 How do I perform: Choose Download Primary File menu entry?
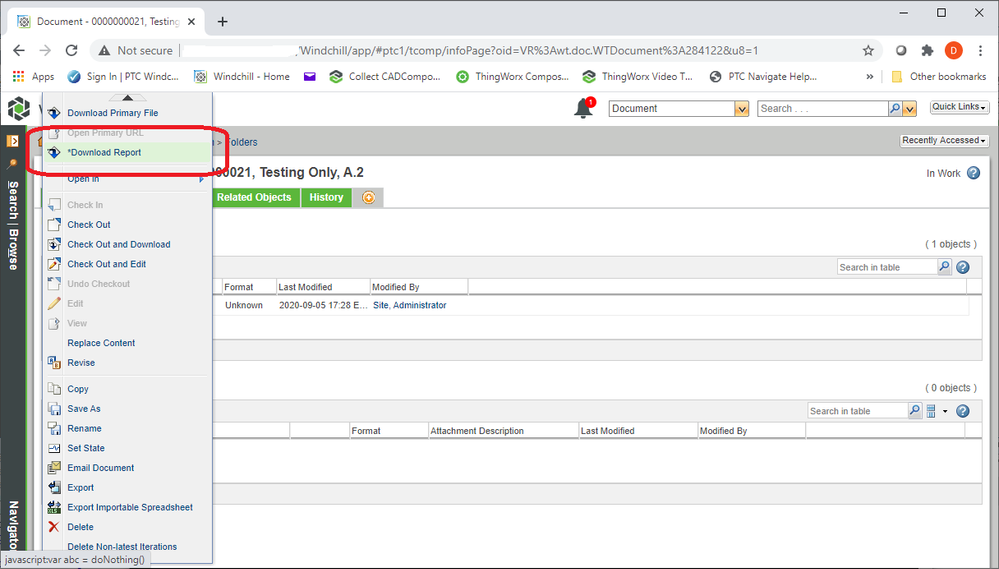(112, 113)
